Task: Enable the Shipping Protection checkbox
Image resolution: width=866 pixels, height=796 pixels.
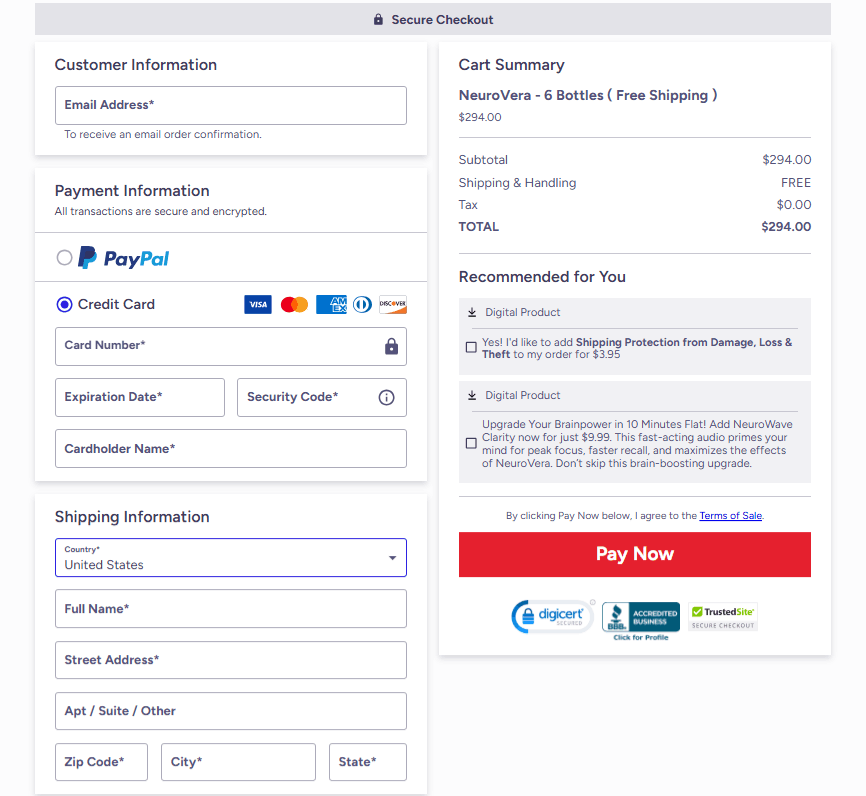Action: [x=471, y=347]
